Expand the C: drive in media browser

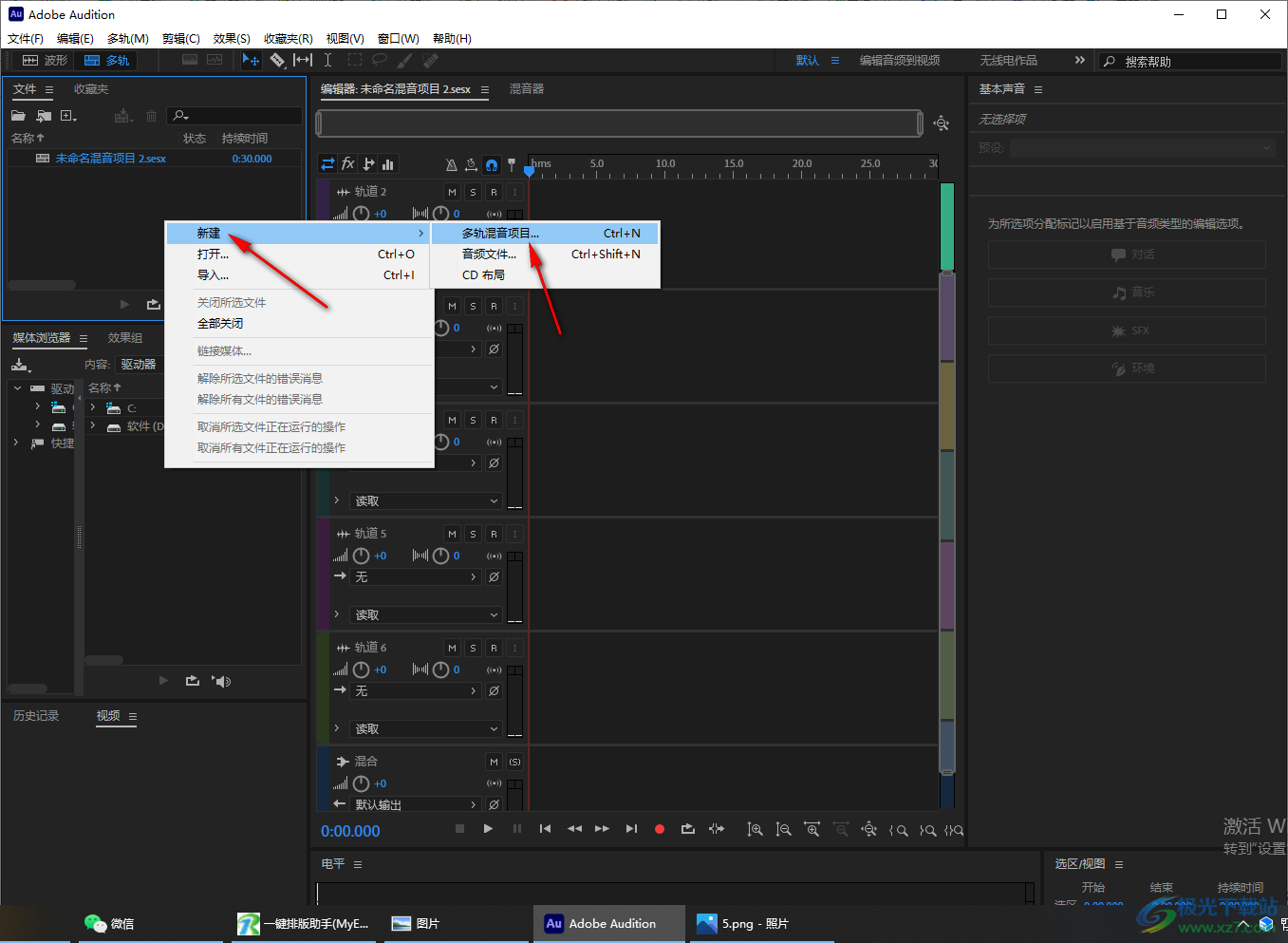pyautogui.click(x=93, y=406)
